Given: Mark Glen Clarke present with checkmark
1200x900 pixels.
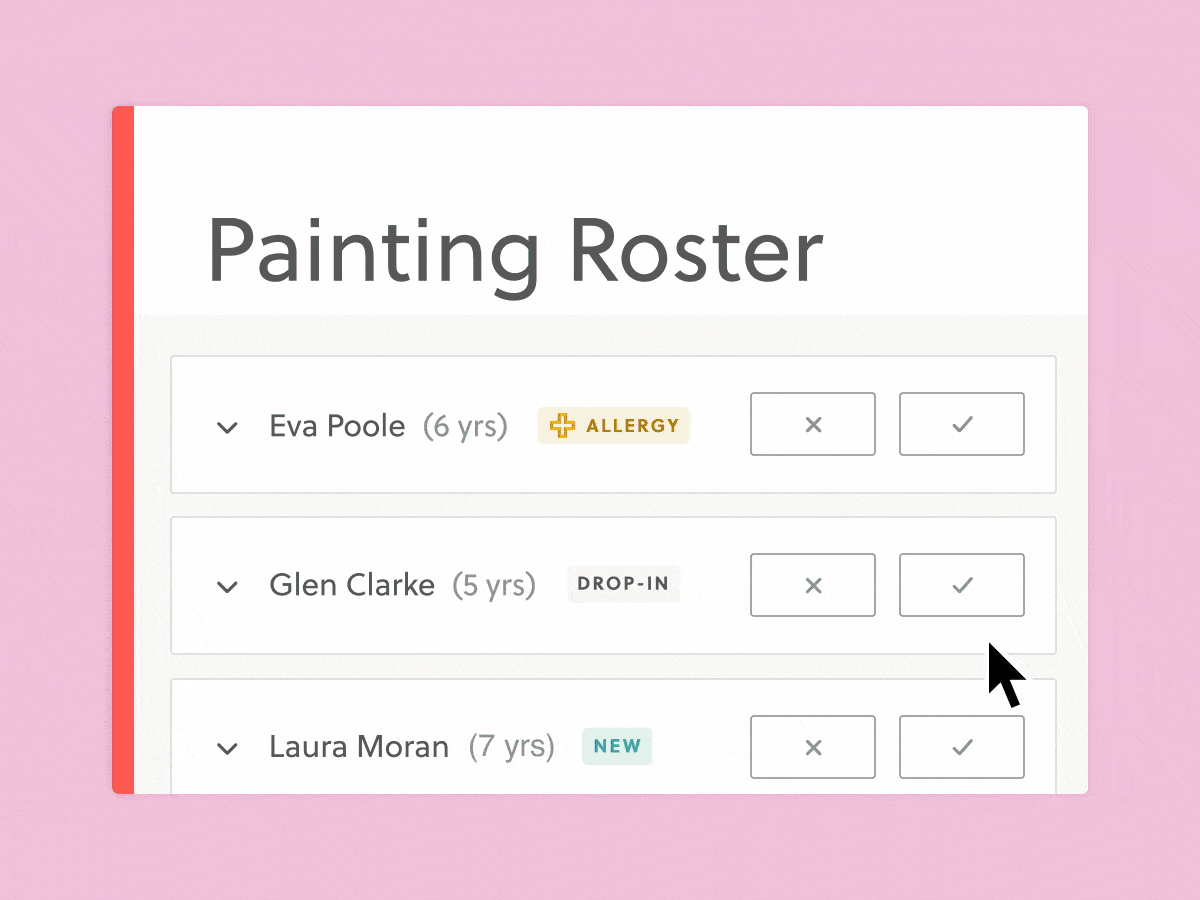Looking at the screenshot, I should [x=961, y=585].
